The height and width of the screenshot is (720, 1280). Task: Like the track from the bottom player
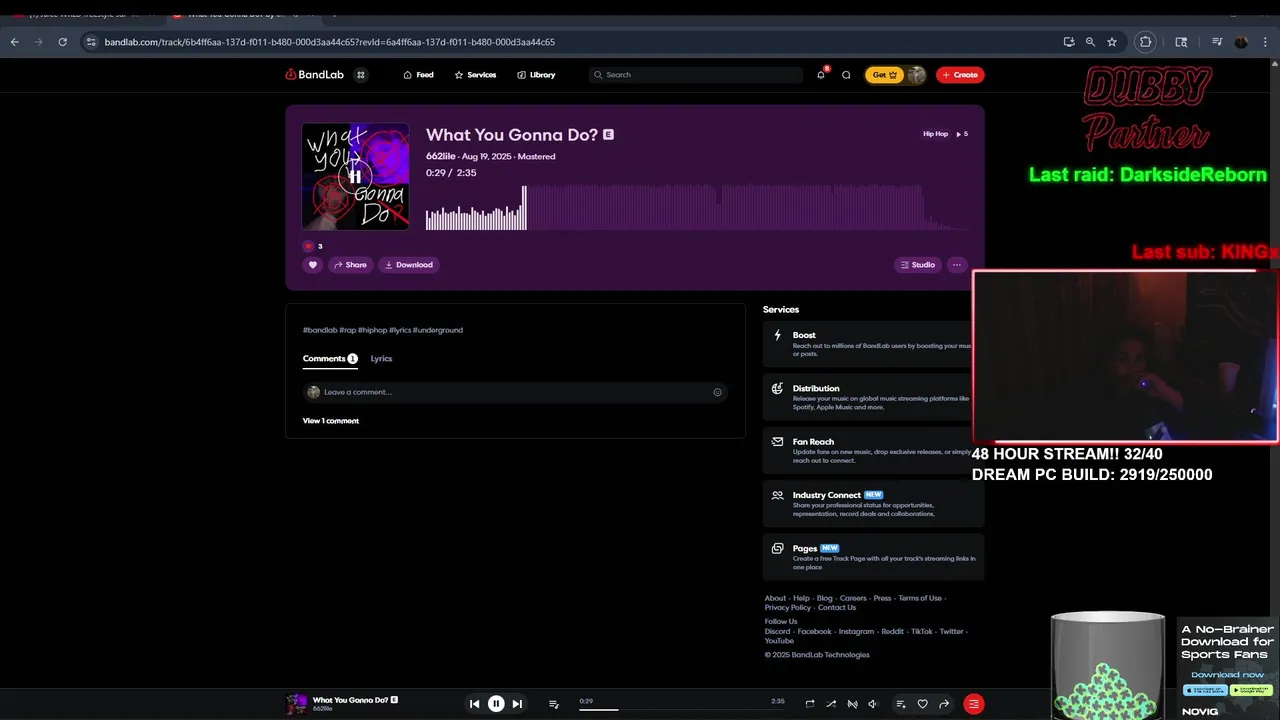pyautogui.click(x=922, y=704)
